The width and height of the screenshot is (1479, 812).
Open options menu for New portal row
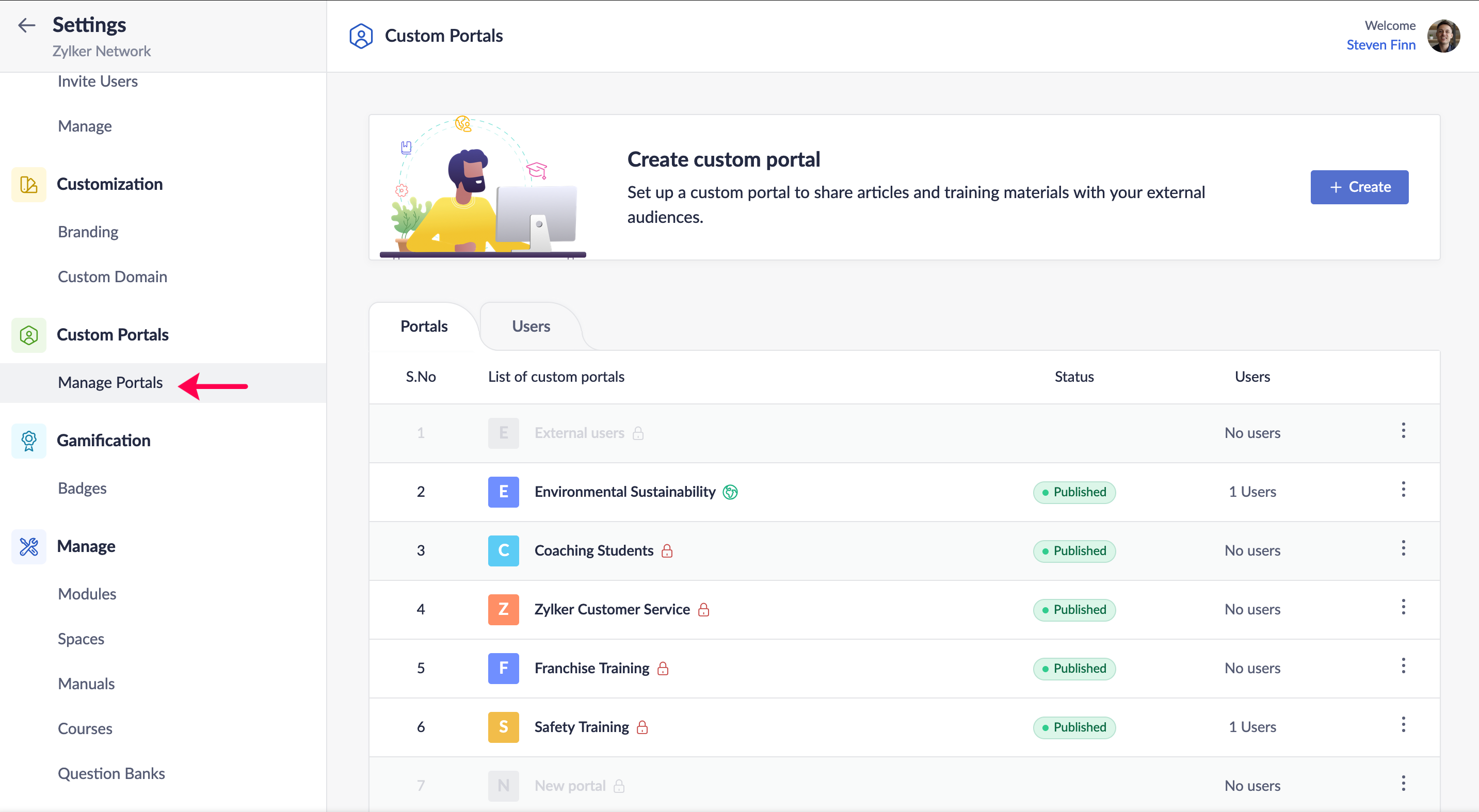pyautogui.click(x=1403, y=783)
